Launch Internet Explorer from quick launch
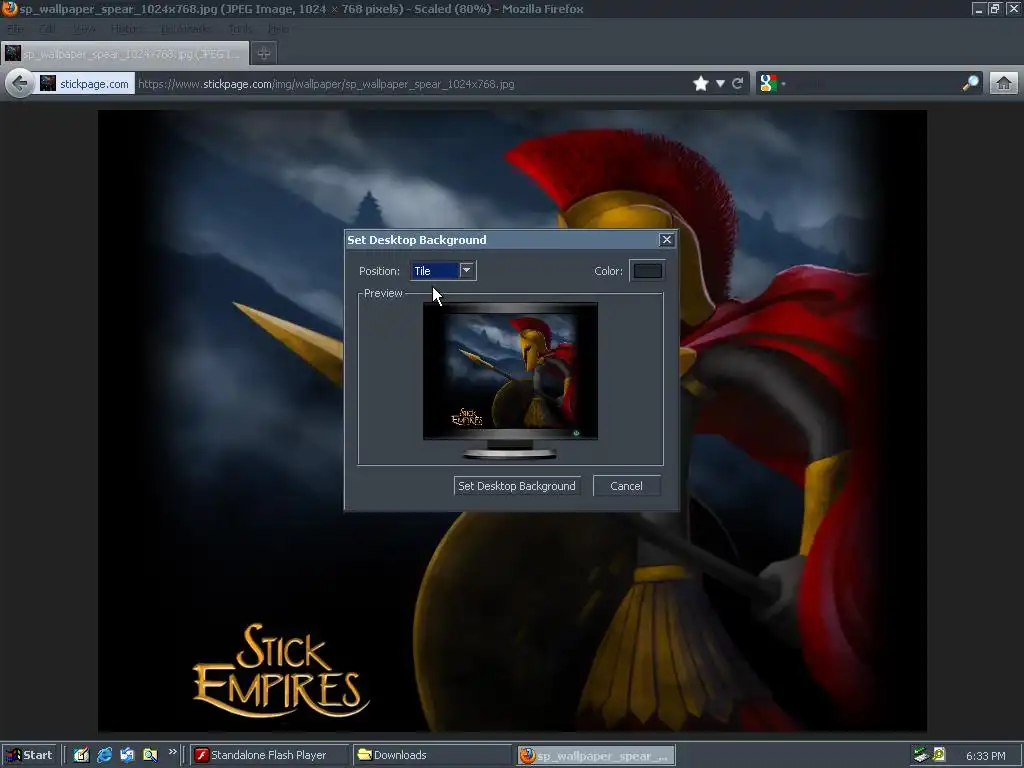Viewport: 1024px width, 768px height. [x=104, y=755]
